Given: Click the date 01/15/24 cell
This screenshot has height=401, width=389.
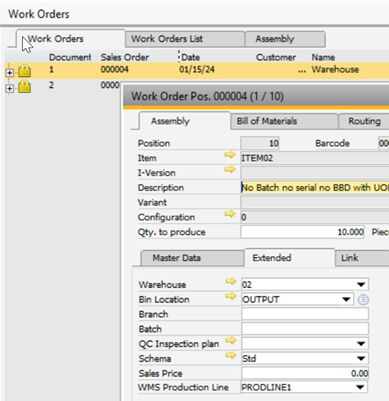Looking at the screenshot, I should click(197, 70).
